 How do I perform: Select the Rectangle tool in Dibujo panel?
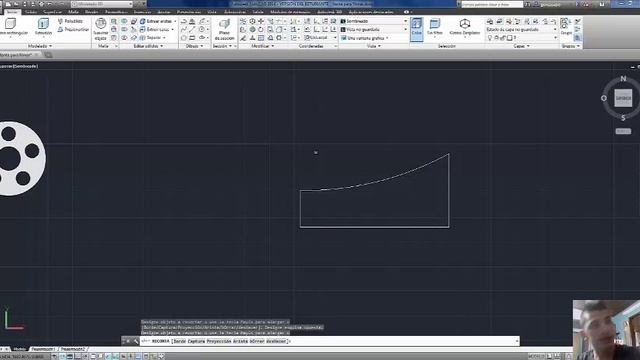point(192,38)
